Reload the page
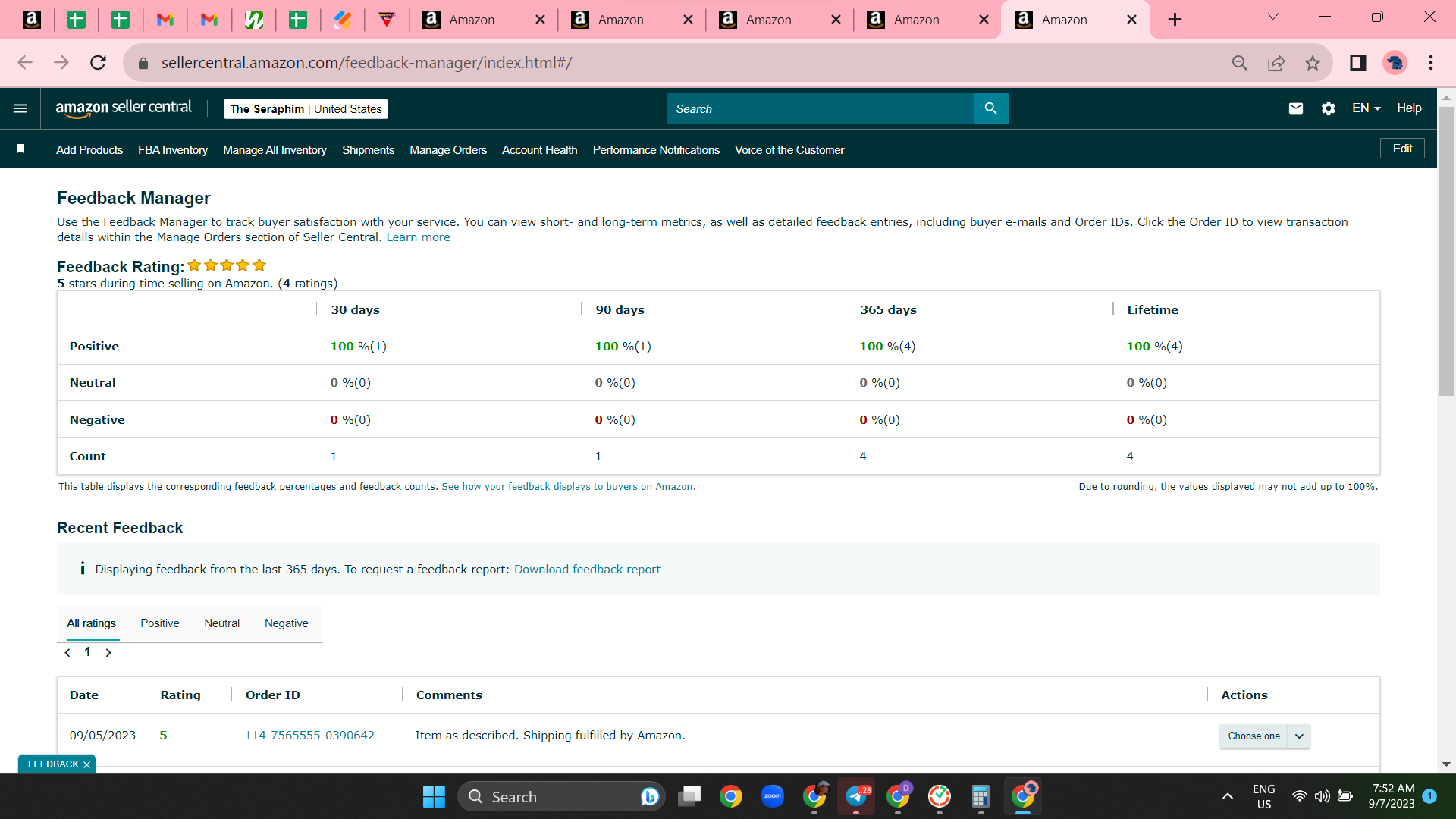 (x=98, y=62)
